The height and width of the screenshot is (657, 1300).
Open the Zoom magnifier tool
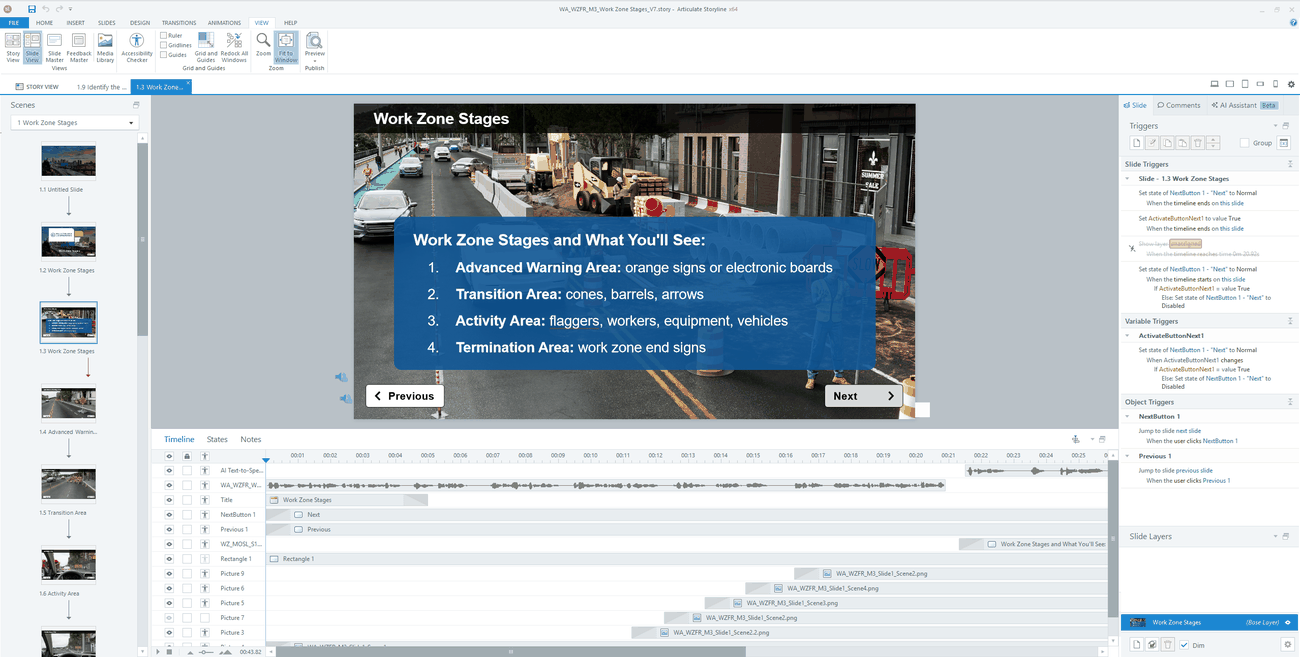pyautogui.click(x=263, y=45)
